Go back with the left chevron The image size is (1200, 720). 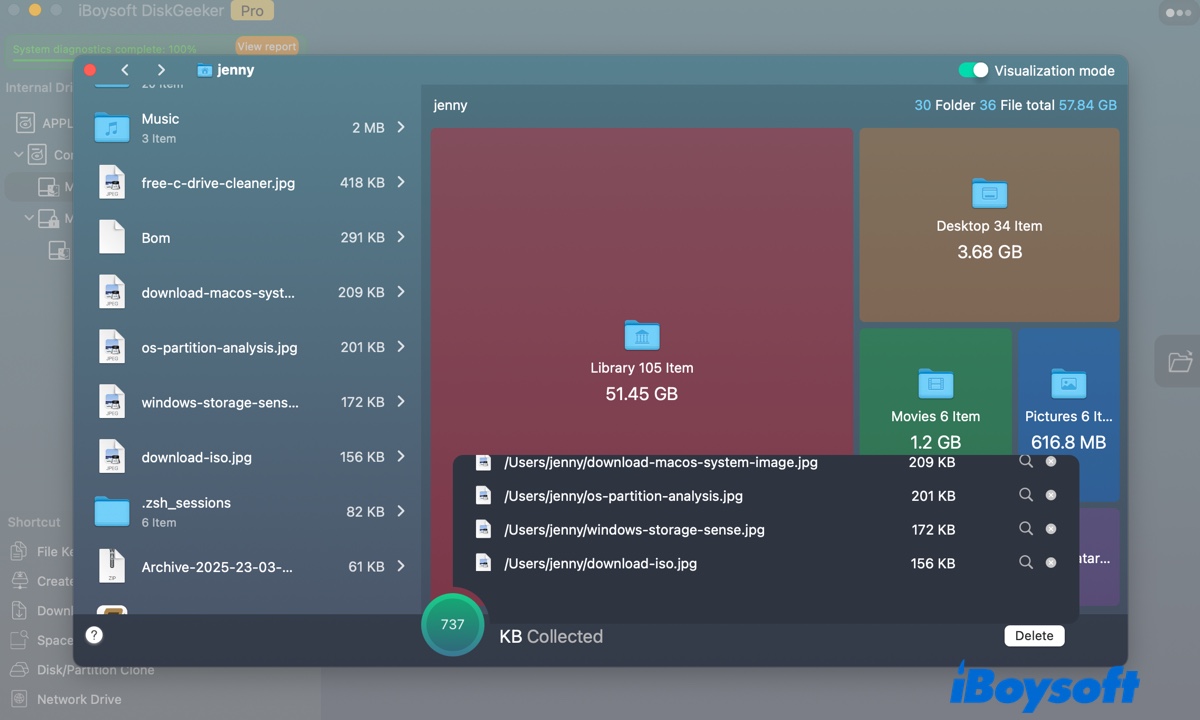tap(125, 70)
